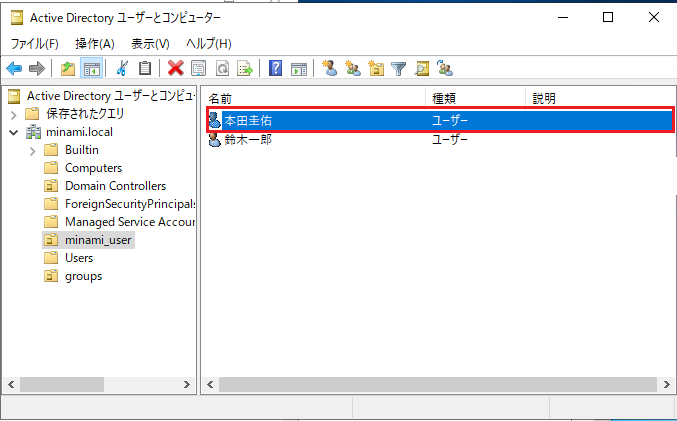Viewport: 677px width, 421px height.
Task: Delete selected object with red X
Action: point(176,68)
